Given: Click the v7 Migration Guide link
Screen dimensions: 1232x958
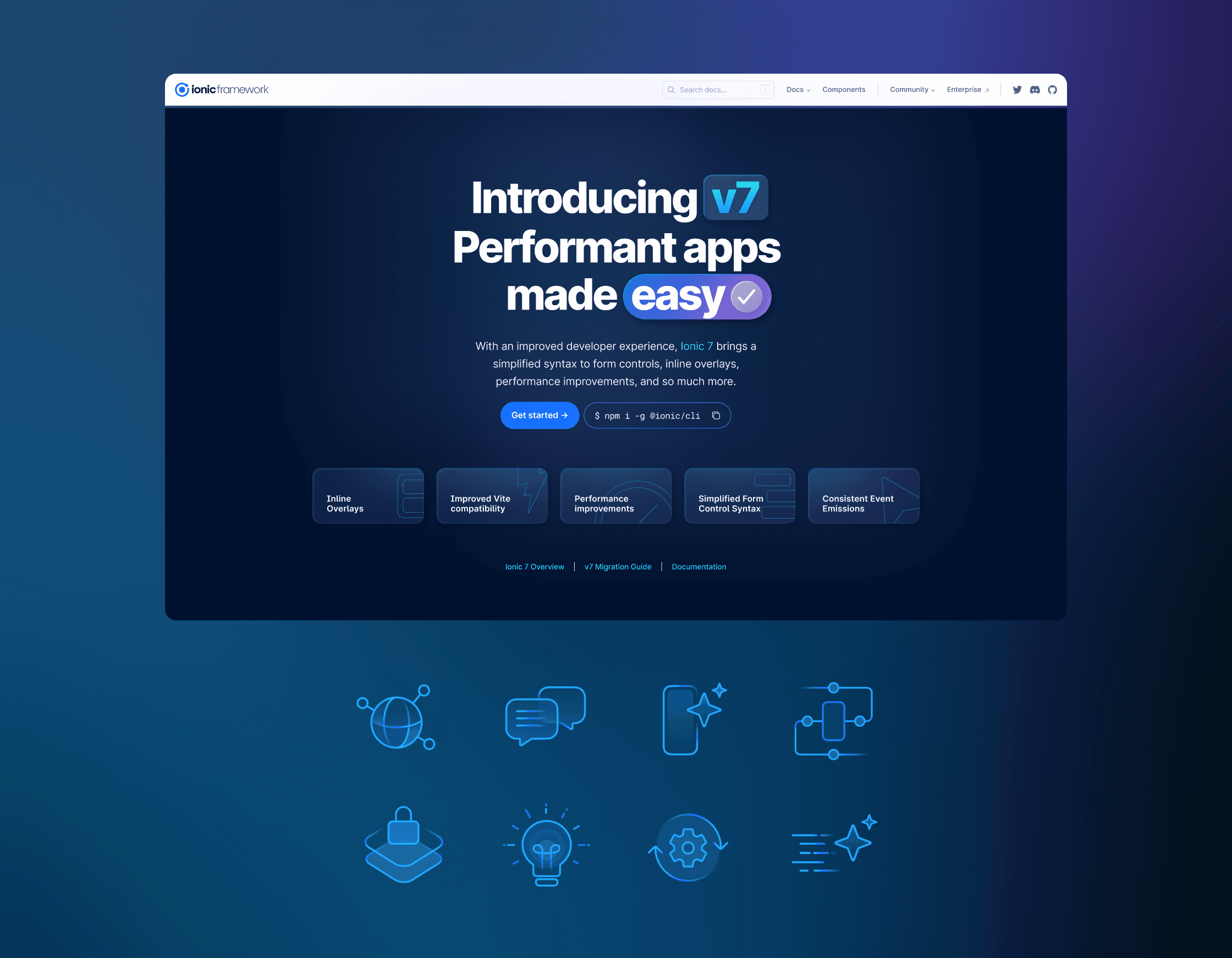Looking at the screenshot, I should click(x=616, y=566).
